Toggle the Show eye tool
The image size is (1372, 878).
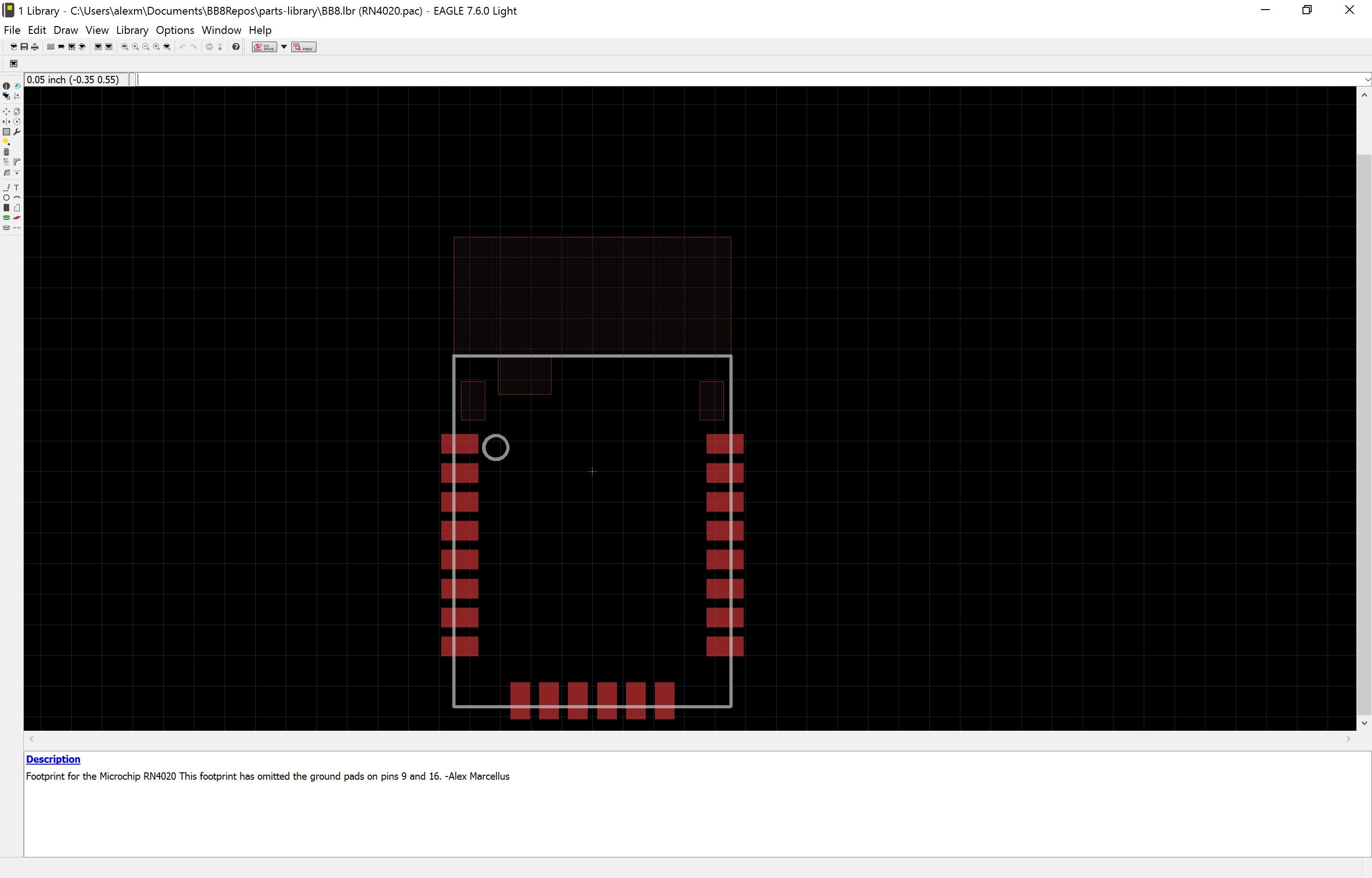(x=16, y=86)
